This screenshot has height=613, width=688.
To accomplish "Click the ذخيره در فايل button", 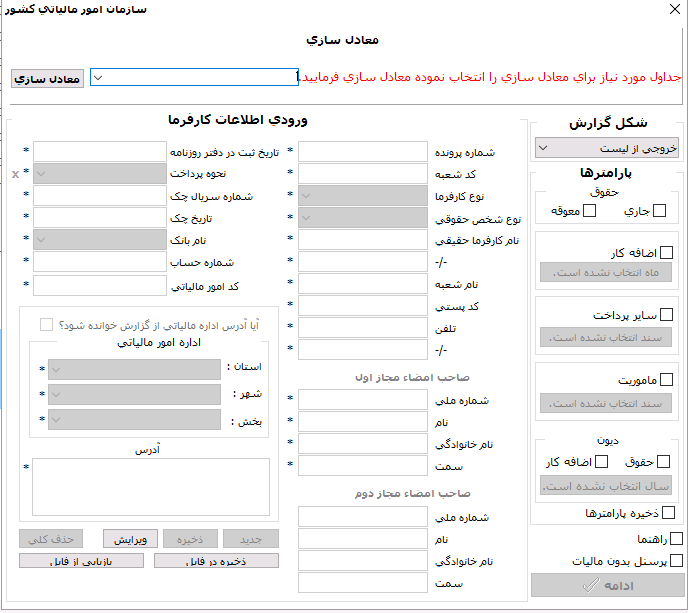I will tap(216, 561).
